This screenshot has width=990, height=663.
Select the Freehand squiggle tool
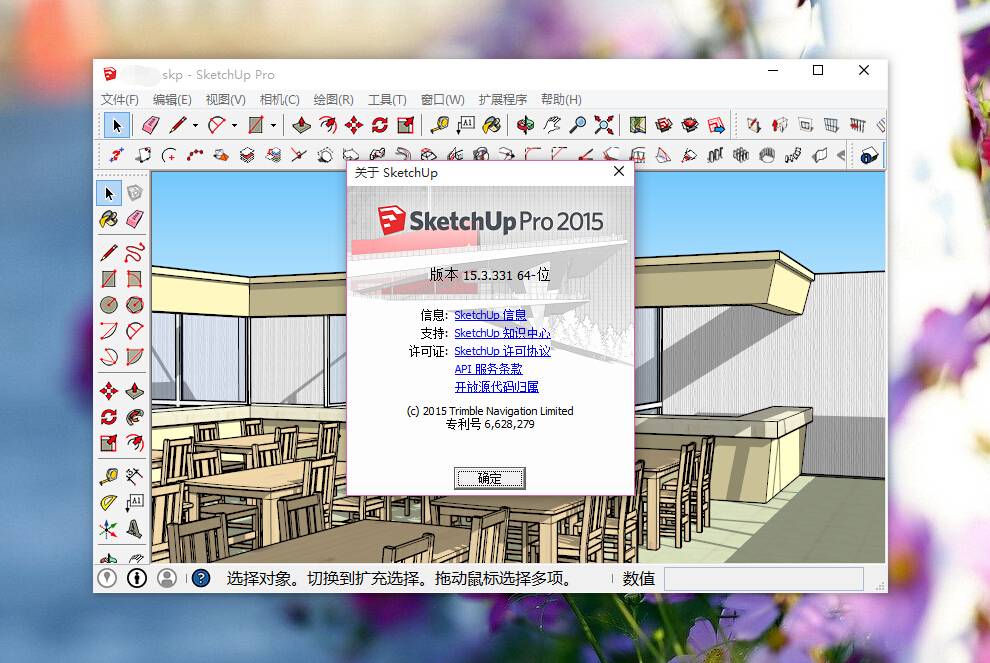[x=134, y=253]
